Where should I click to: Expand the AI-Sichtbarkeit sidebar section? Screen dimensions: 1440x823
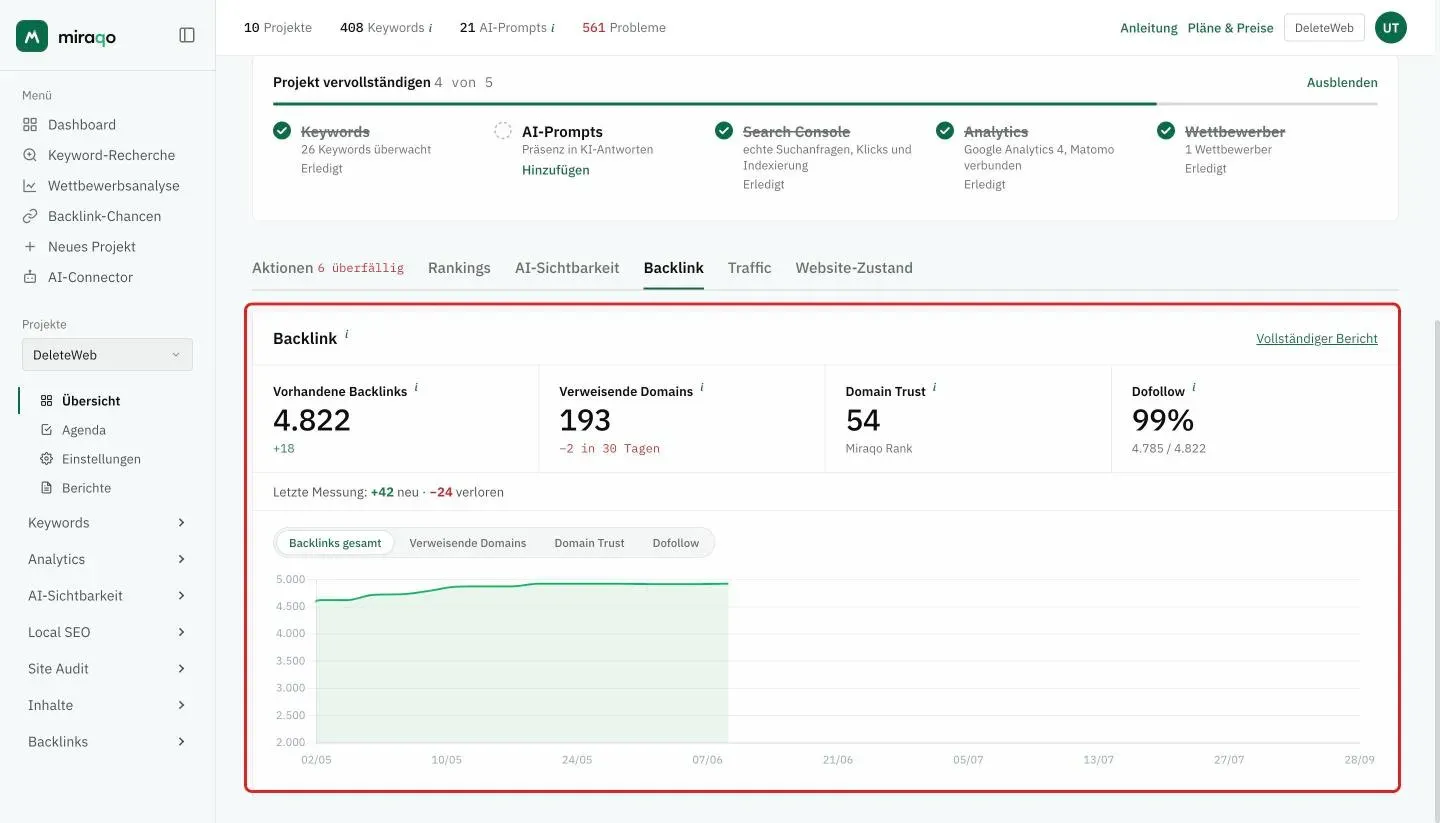107,596
